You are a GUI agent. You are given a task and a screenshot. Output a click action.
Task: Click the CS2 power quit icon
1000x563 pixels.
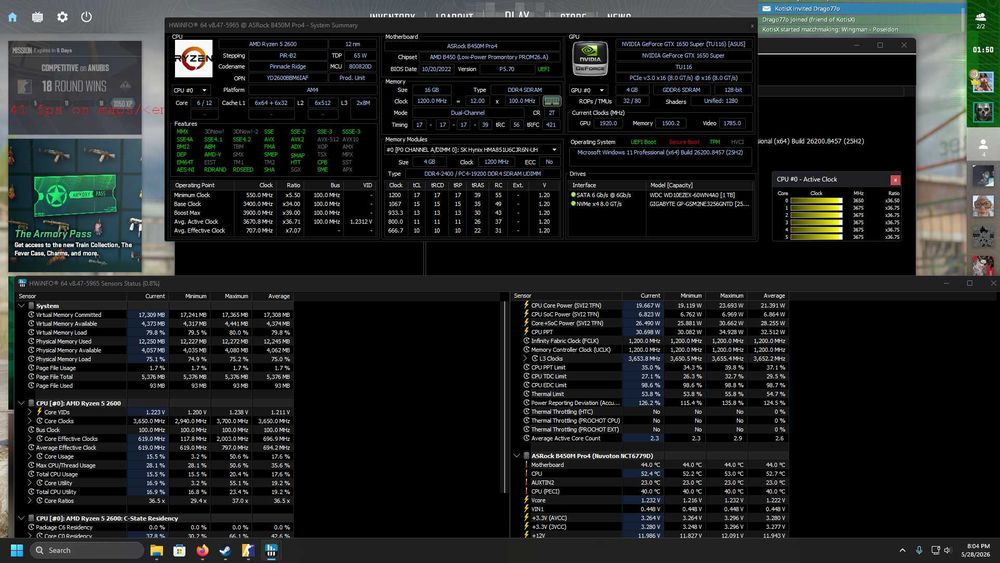click(x=86, y=17)
